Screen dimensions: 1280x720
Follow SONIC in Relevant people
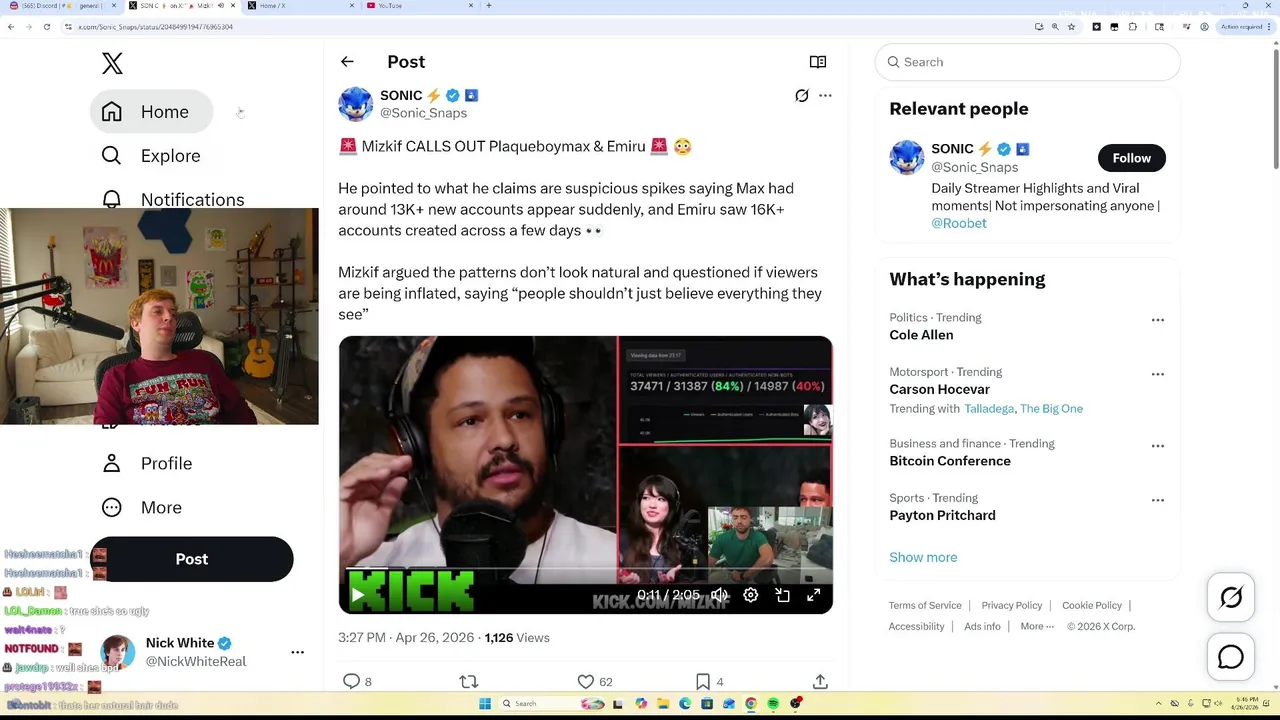tap(1132, 158)
